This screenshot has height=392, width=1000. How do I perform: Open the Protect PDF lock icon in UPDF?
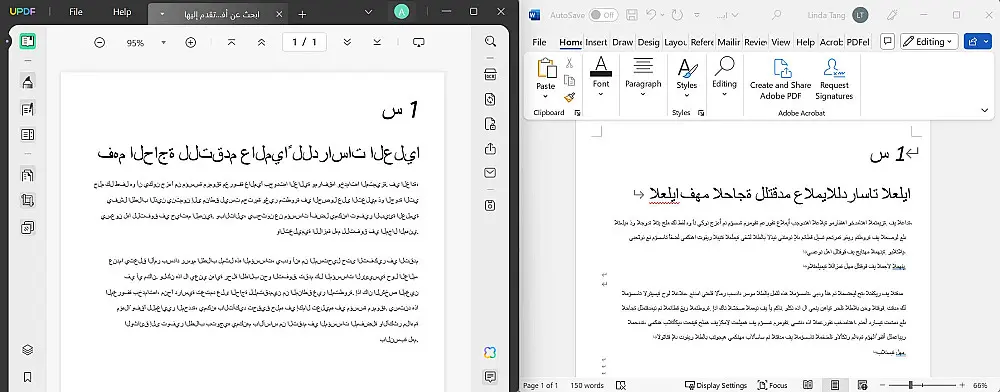click(x=490, y=124)
